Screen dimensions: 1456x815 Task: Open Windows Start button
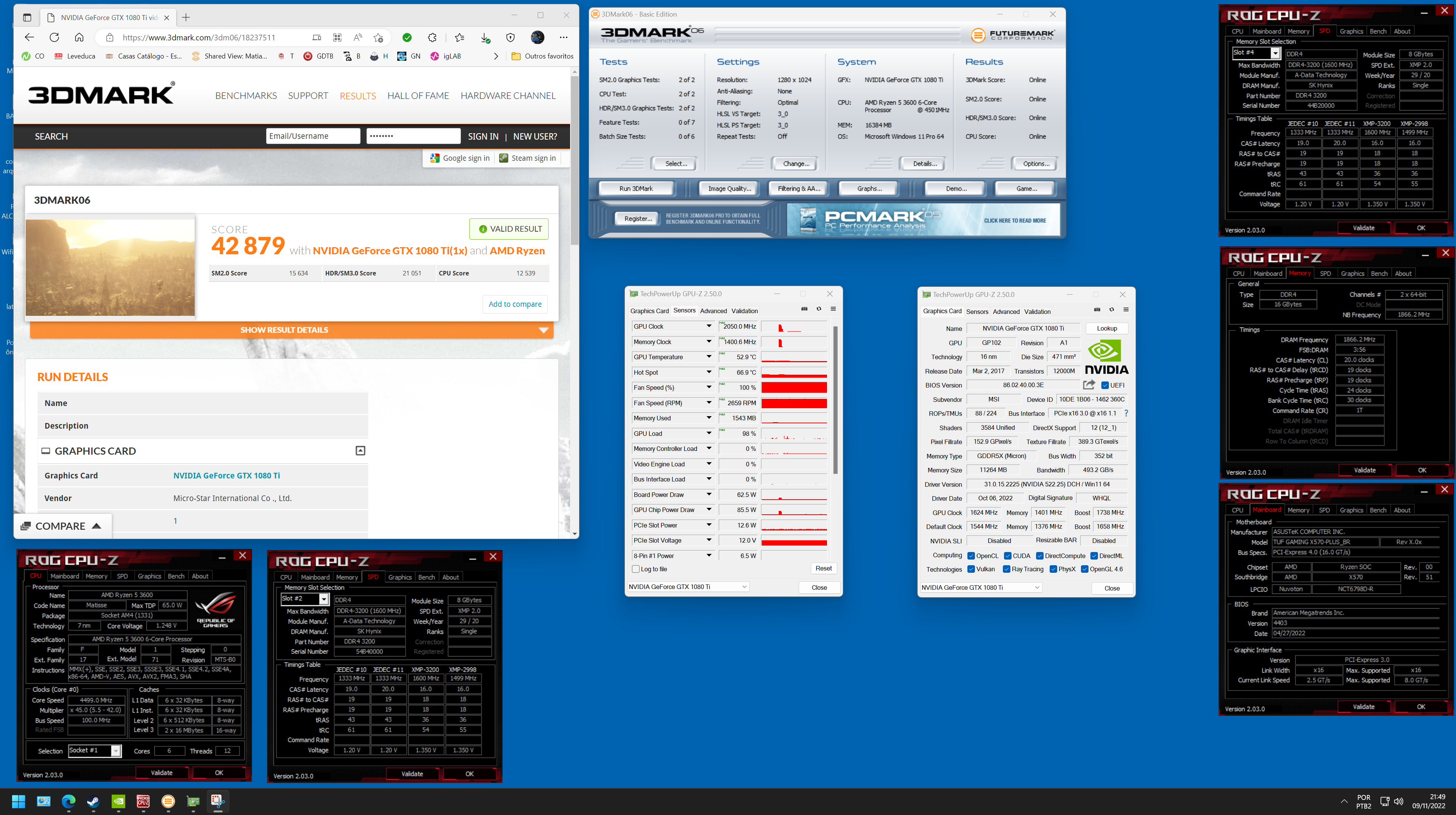click(18, 801)
